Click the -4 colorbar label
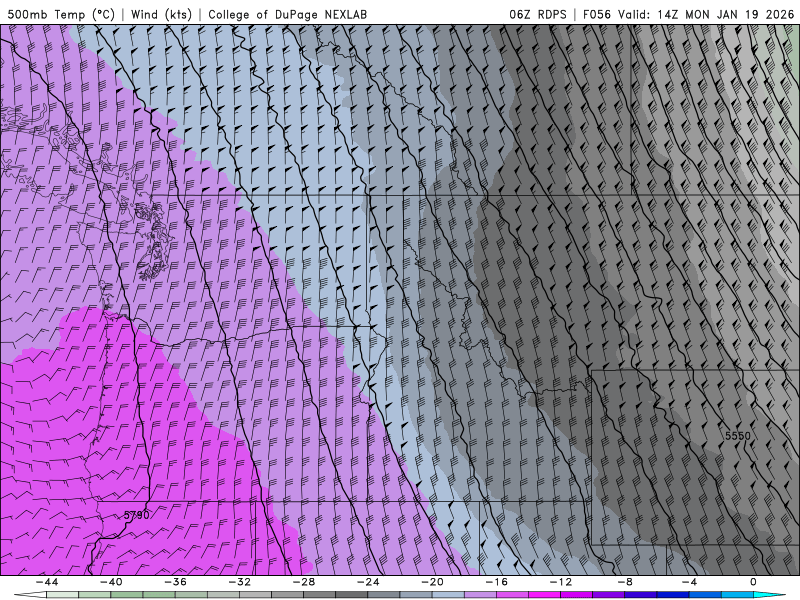This screenshot has width=800, height=600. 689,582
